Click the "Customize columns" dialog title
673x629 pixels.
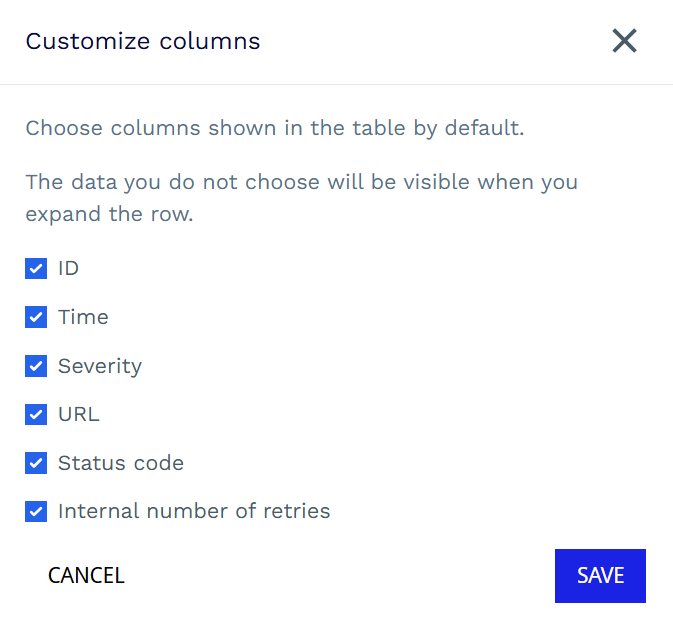pos(143,41)
